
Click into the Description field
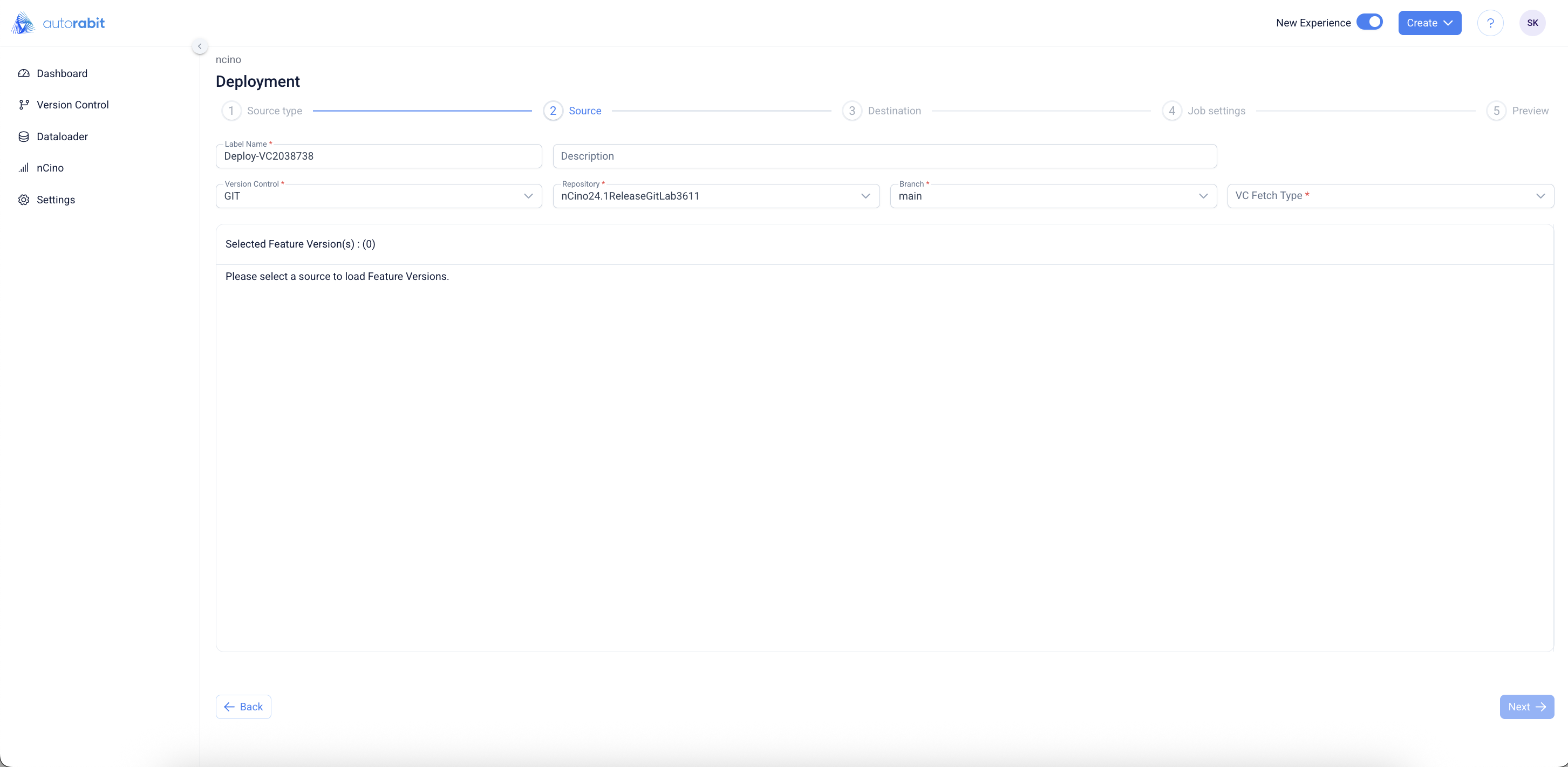pos(884,156)
